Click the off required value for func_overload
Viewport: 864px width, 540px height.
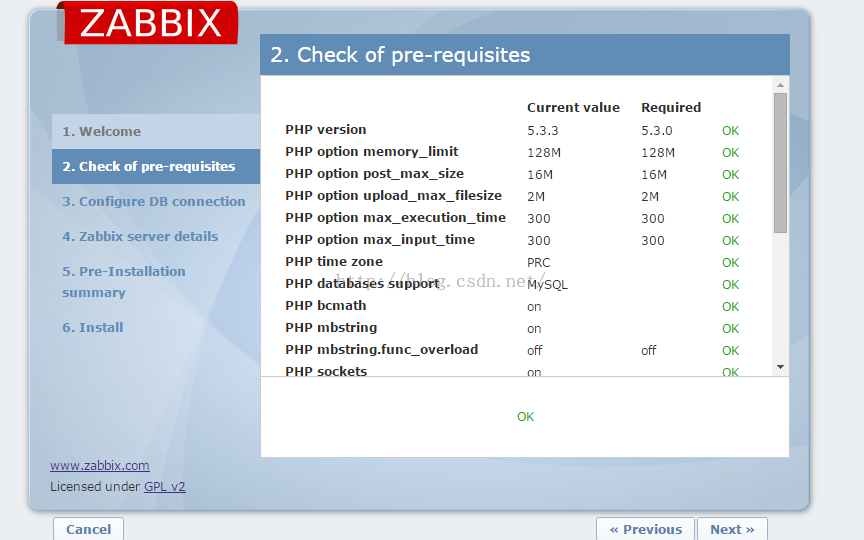coord(649,351)
